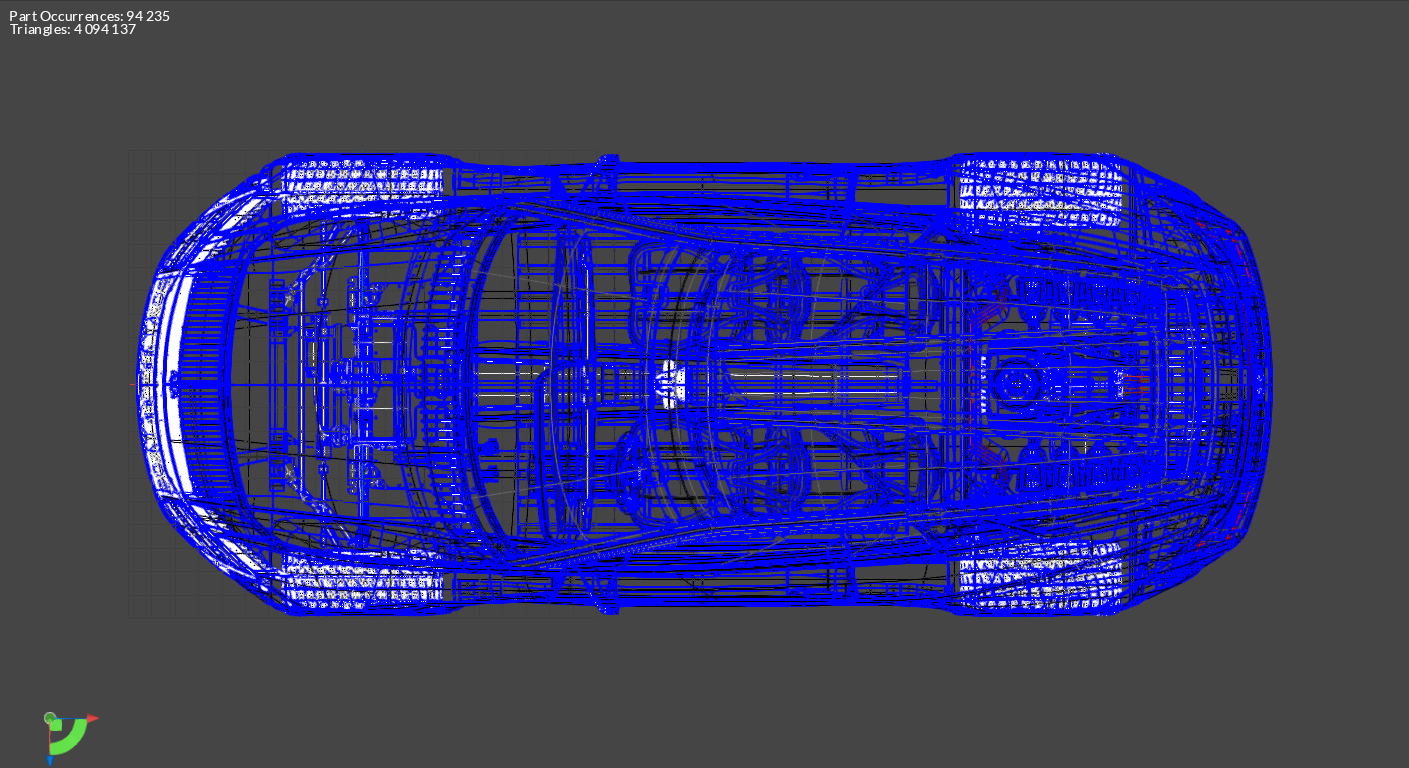
Task: Select the lower-right wheel of the car
Action: [x=1040, y=578]
